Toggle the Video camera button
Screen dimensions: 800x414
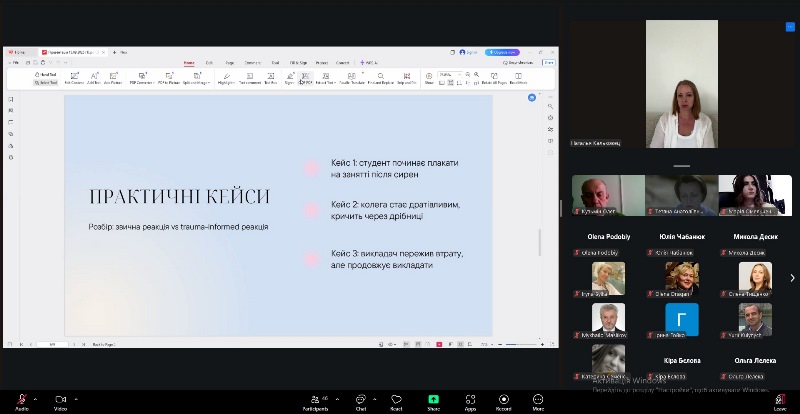(60, 399)
